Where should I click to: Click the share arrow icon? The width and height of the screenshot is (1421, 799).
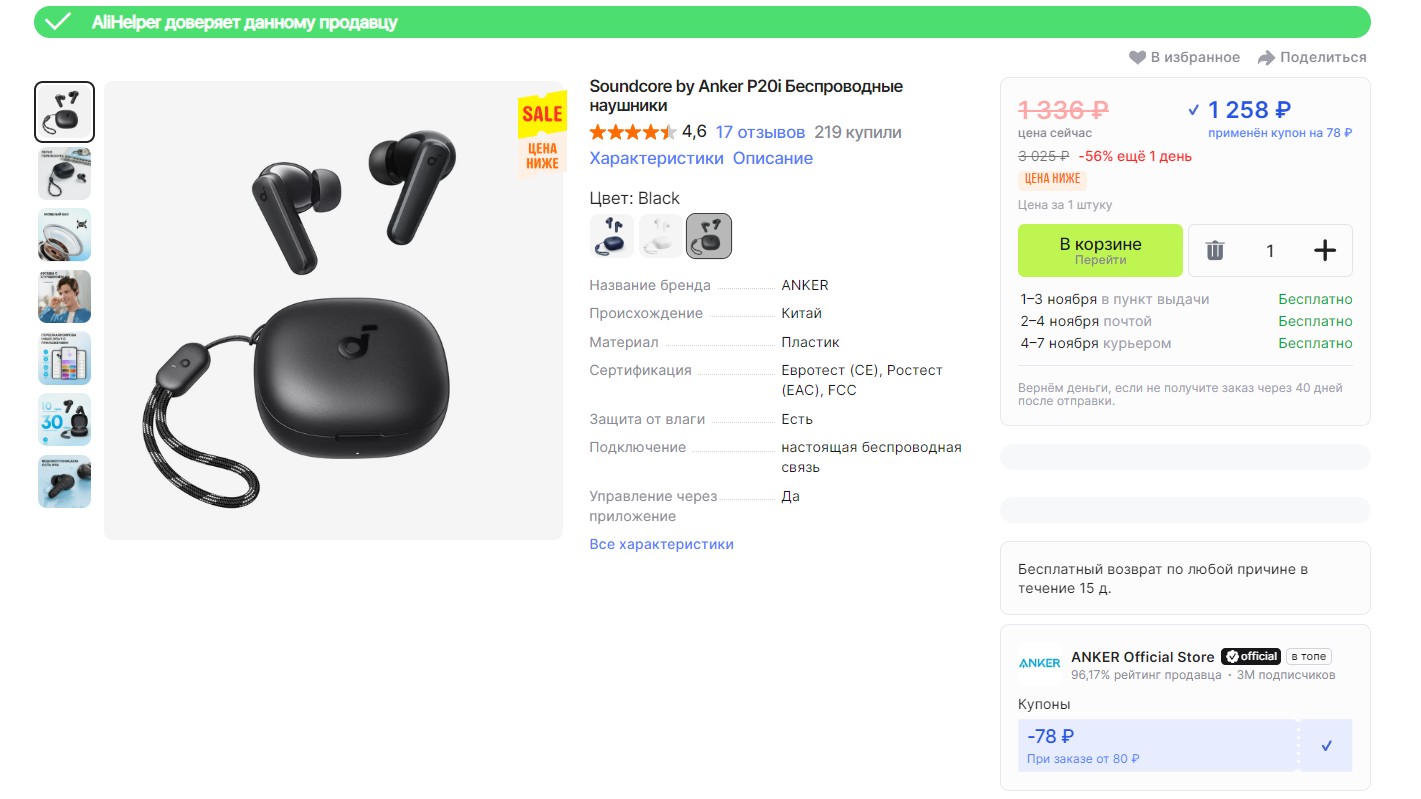[x=1266, y=58]
